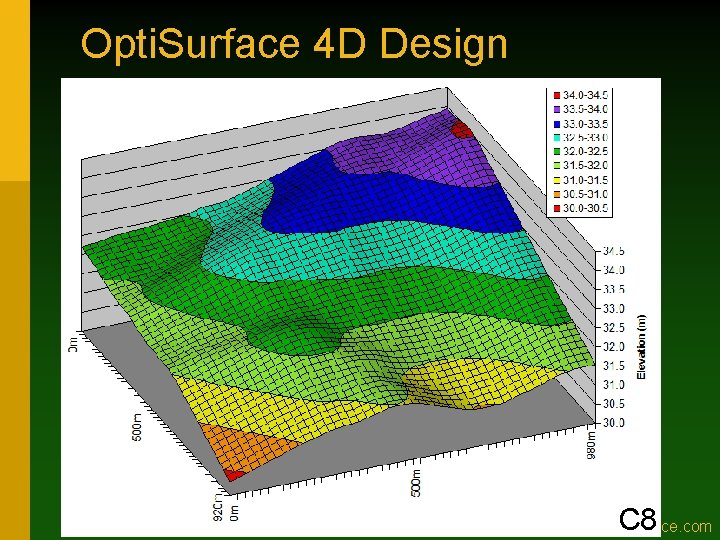Click elevation axis value 32.5
The height and width of the screenshot is (540, 720).
pos(613,327)
